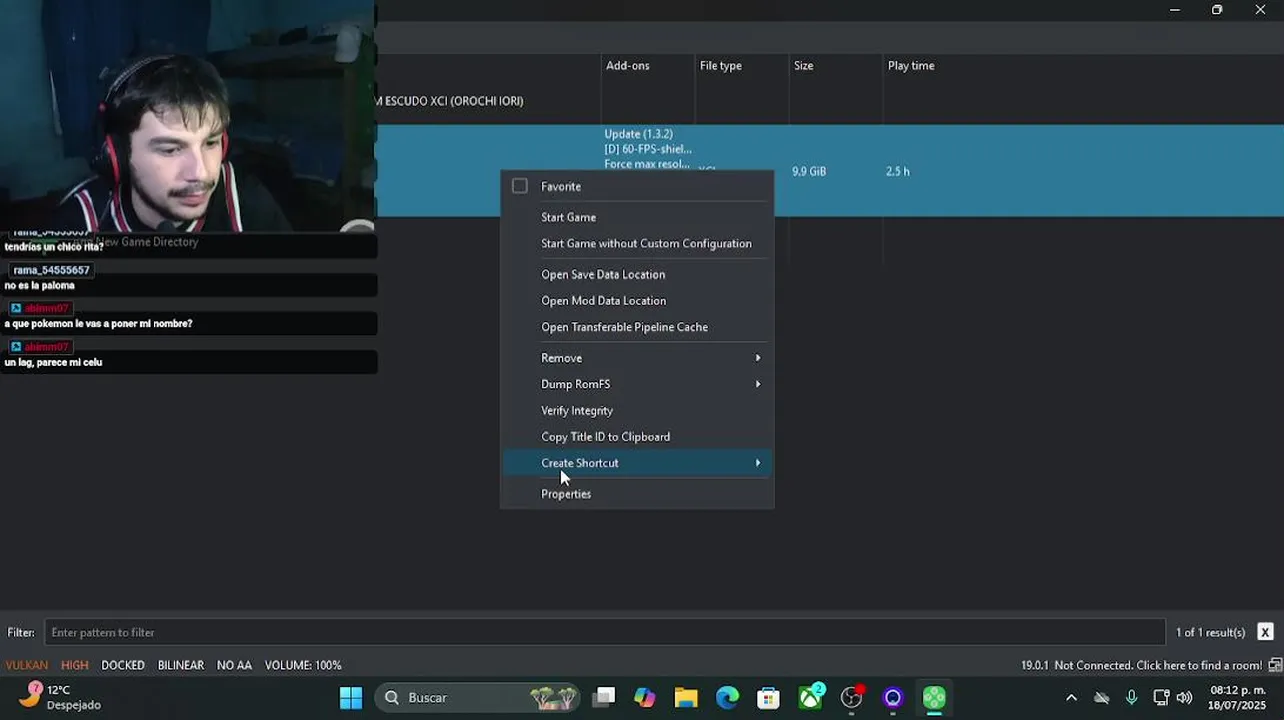Click Not Connected to find a room

click(x=1157, y=665)
